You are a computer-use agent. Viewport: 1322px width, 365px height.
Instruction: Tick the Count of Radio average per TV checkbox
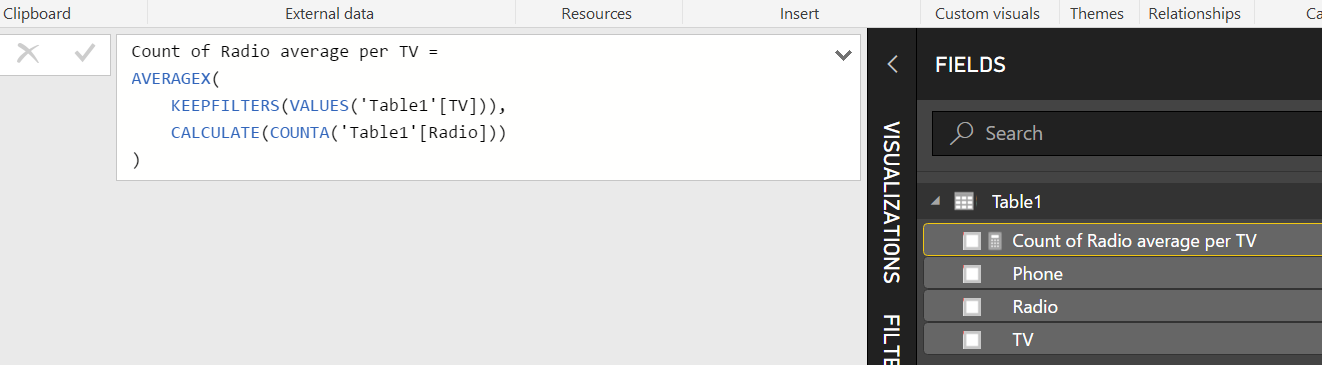click(x=972, y=241)
